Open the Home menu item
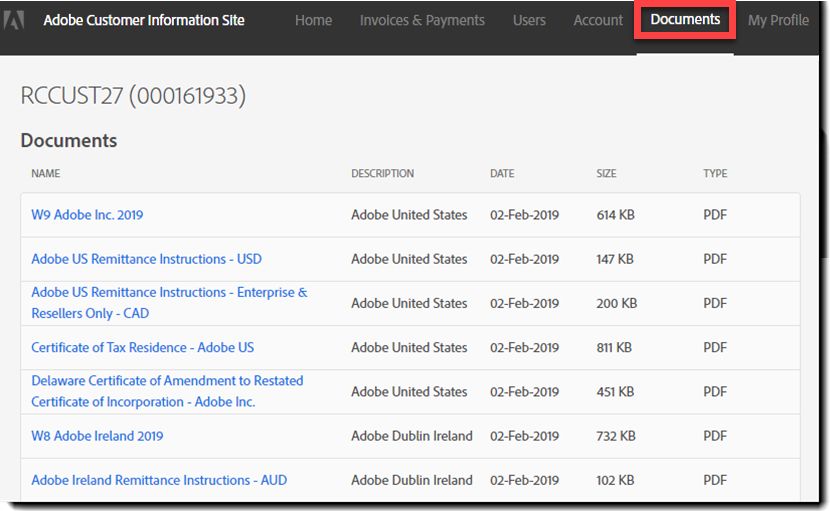 (x=313, y=20)
